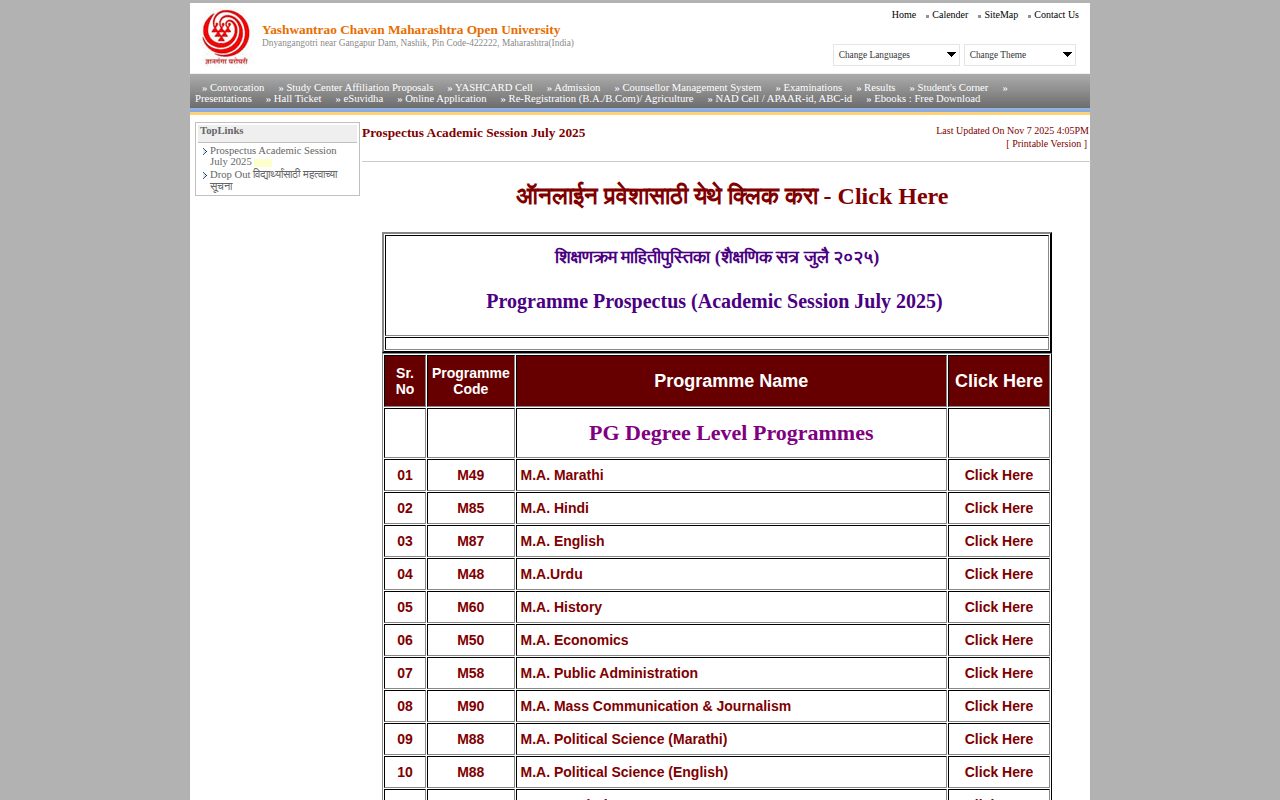Open the Drop Out sidebar notice link

point(273,180)
